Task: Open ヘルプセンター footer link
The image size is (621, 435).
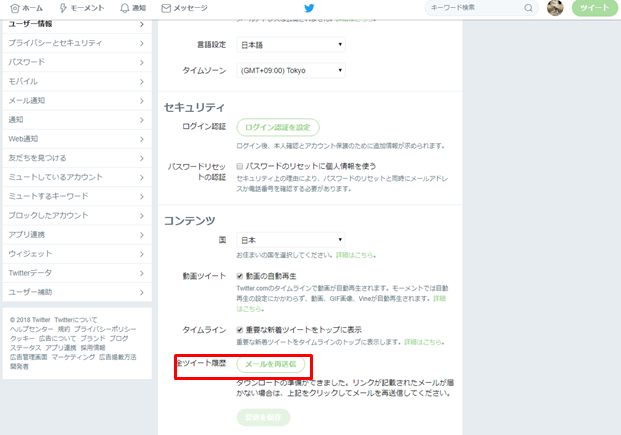Action: [32, 329]
